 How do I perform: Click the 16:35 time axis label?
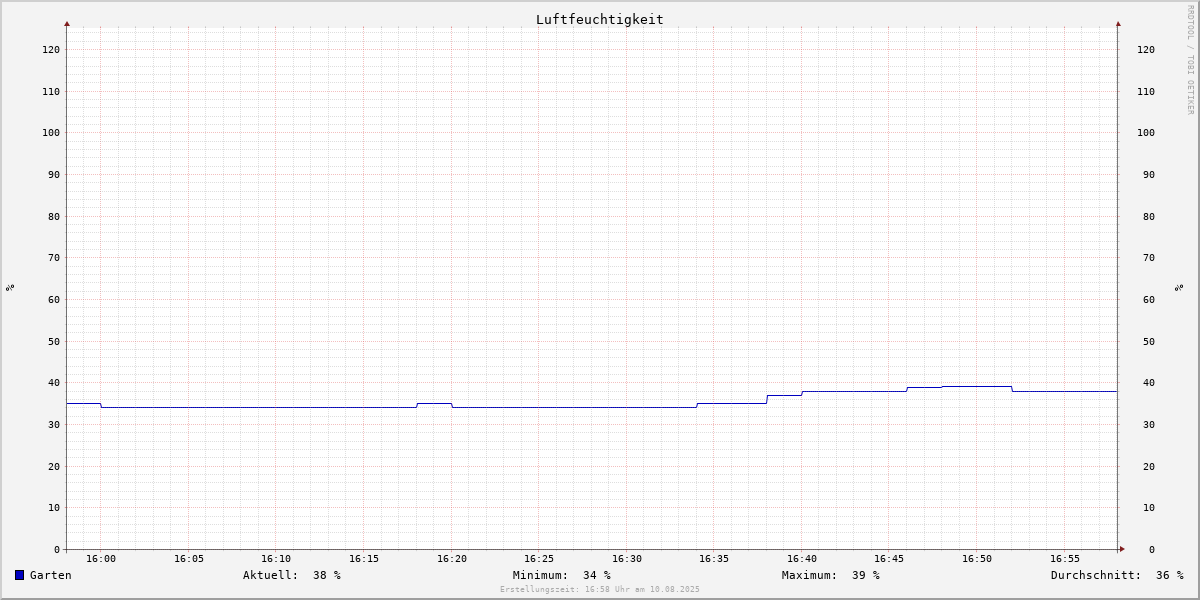click(x=714, y=559)
